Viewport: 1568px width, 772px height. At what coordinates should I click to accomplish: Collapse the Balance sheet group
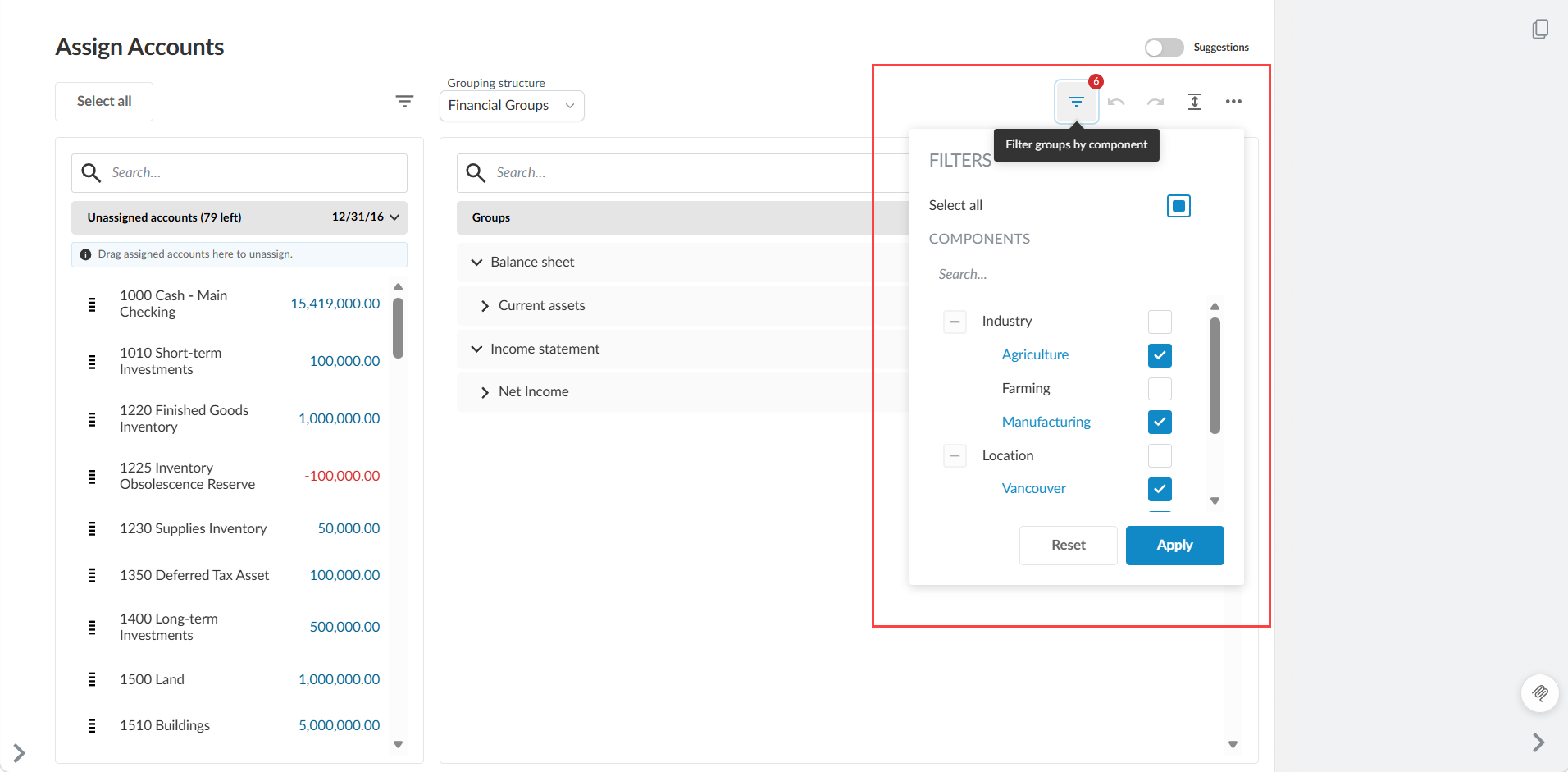[476, 263]
